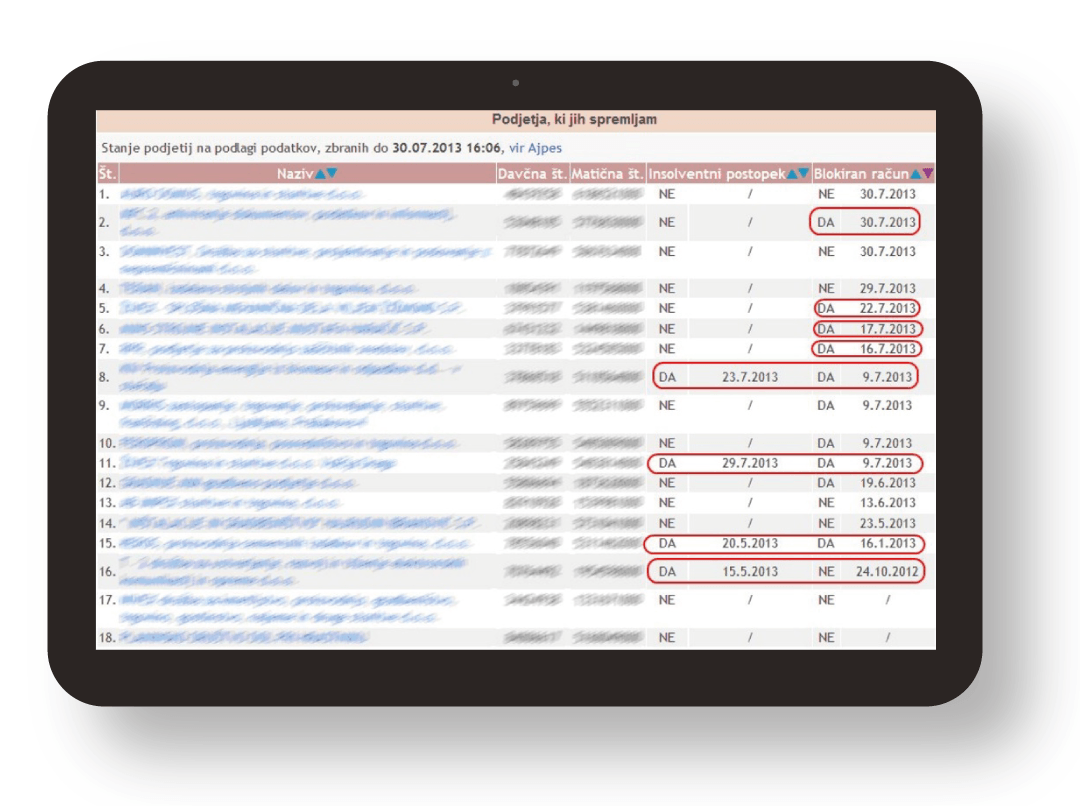Viewport: 1080px width, 806px height.
Task: Click blocked-account date '9.7.2013' in row 10
Action: [x=888, y=443]
